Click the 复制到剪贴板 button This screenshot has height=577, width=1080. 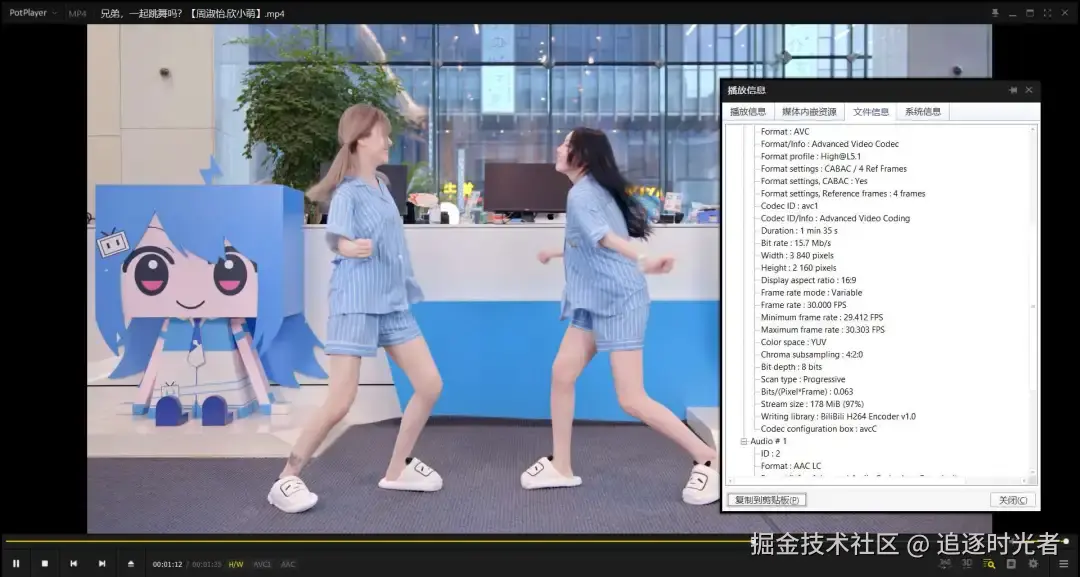point(767,500)
